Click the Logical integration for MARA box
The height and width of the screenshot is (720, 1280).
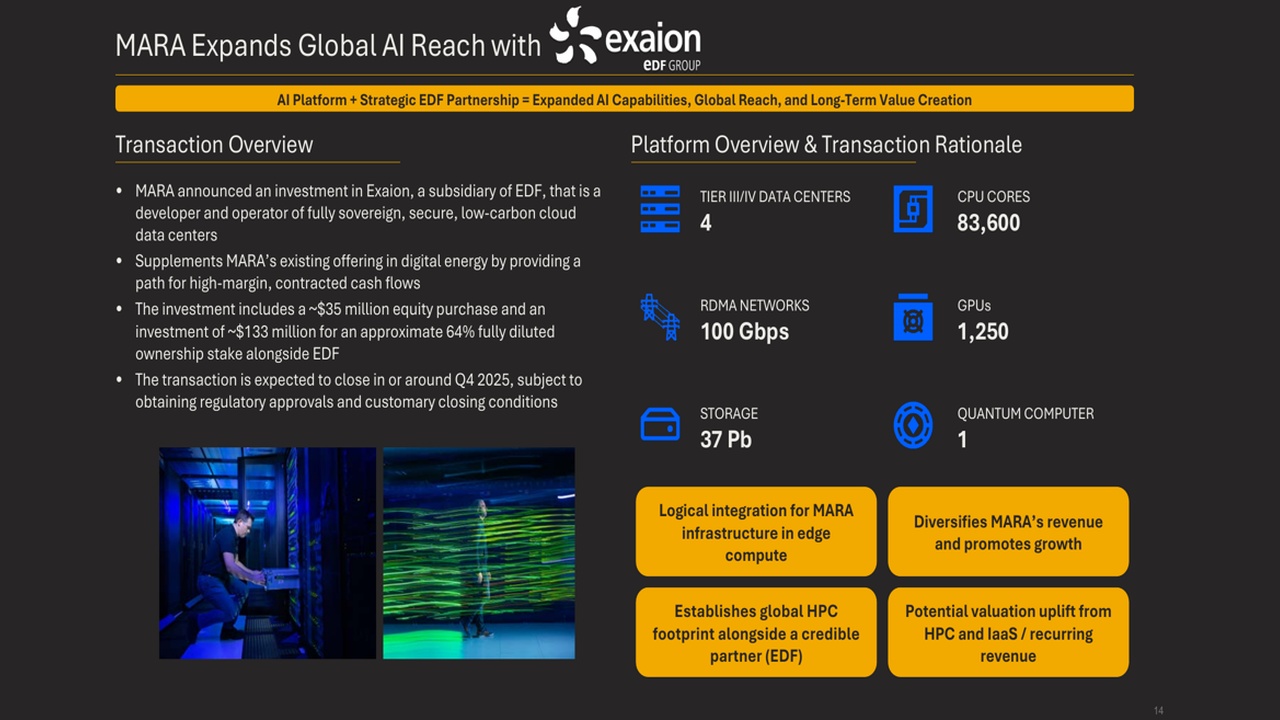pos(756,532)
